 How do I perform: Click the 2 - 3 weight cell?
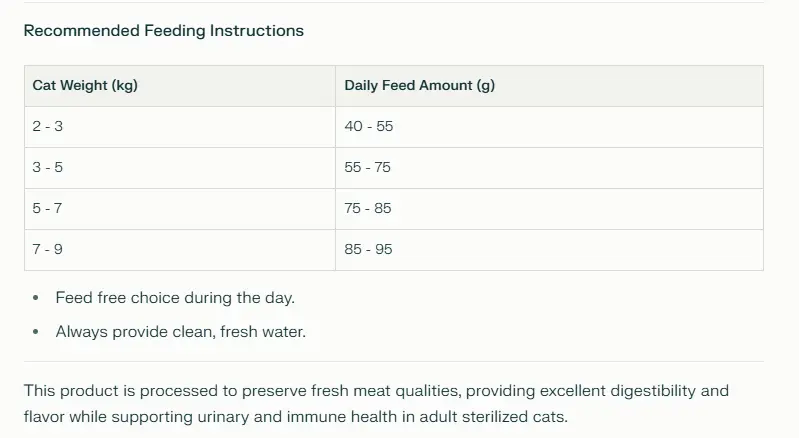(x=180, y=127)
